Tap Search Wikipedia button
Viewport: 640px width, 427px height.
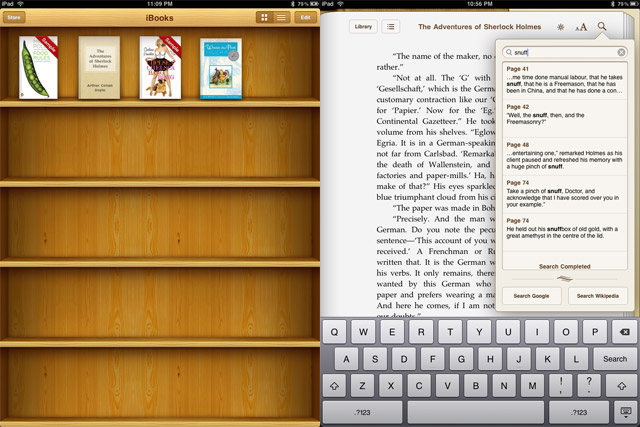click(x=598, y=296)
